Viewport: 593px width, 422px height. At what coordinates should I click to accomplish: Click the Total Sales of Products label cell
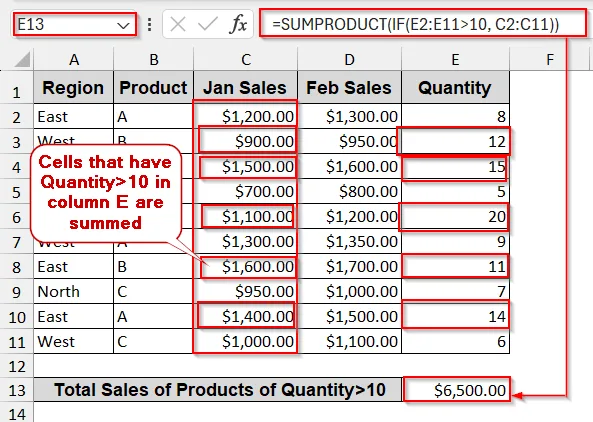[217, 390]
